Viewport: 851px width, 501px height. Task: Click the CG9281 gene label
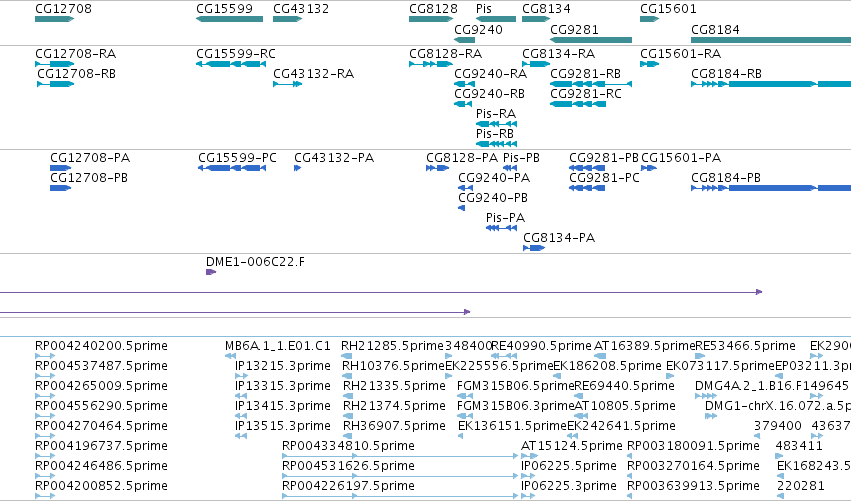[574, 29]
